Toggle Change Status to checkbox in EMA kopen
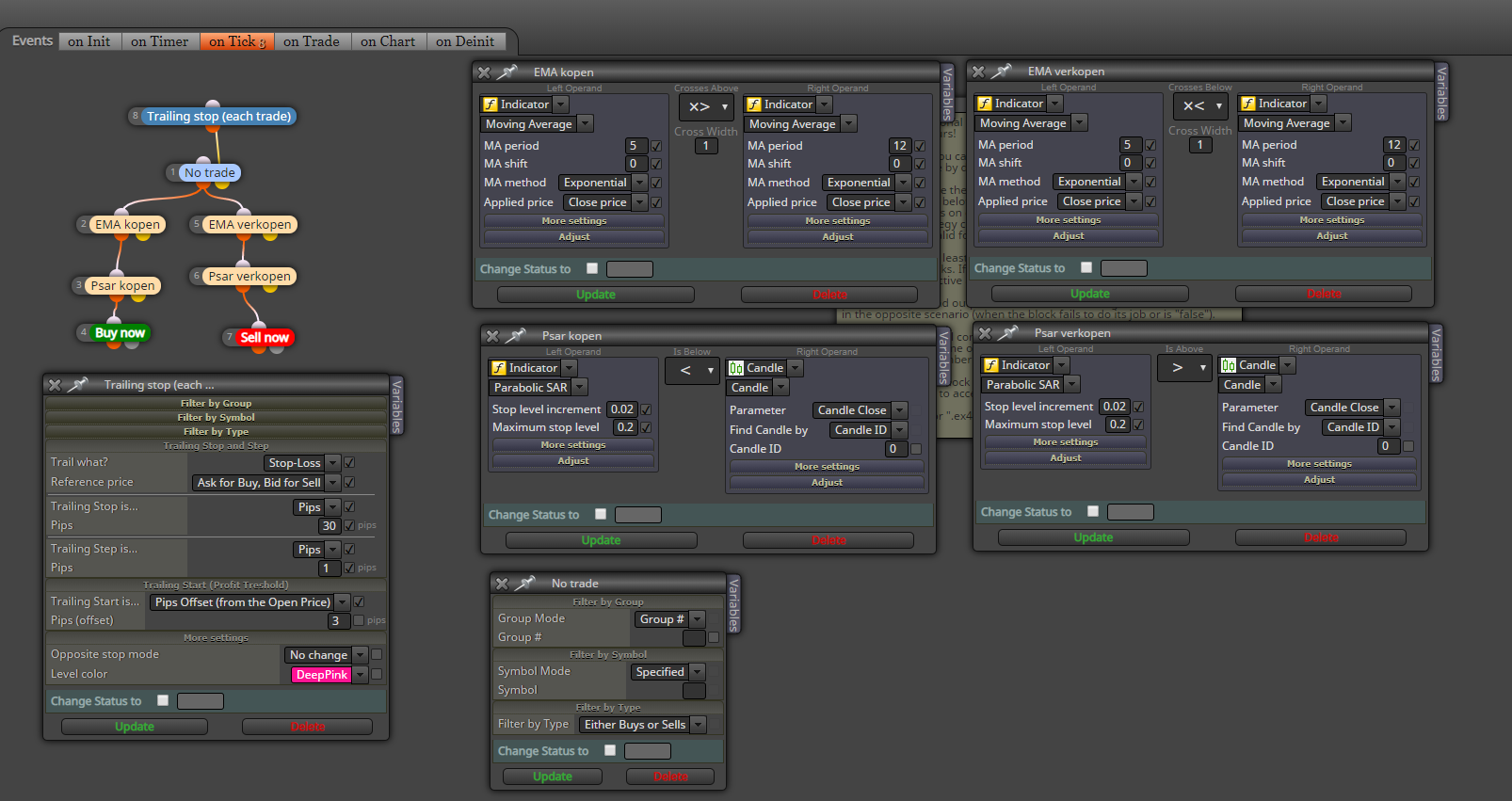The image size is (1512, 801). click(x=592, y=268)
